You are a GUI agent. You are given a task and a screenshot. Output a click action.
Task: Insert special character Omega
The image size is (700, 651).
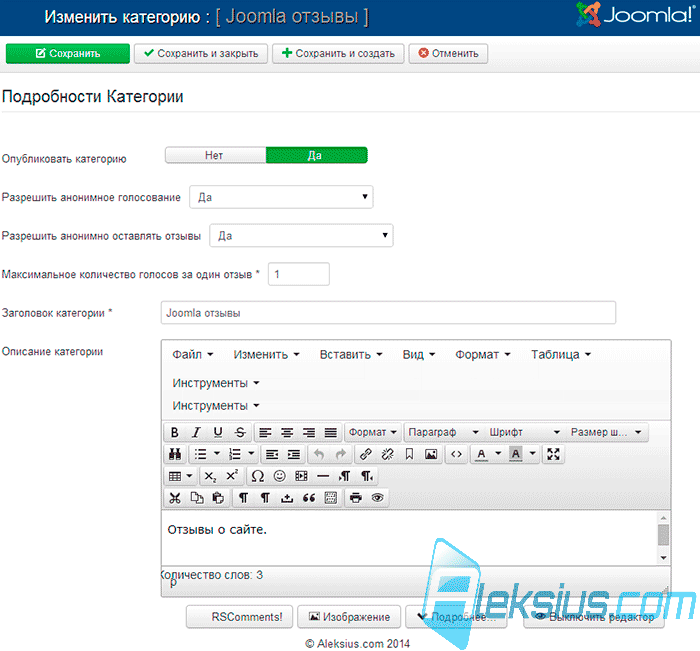pos(258,476)
